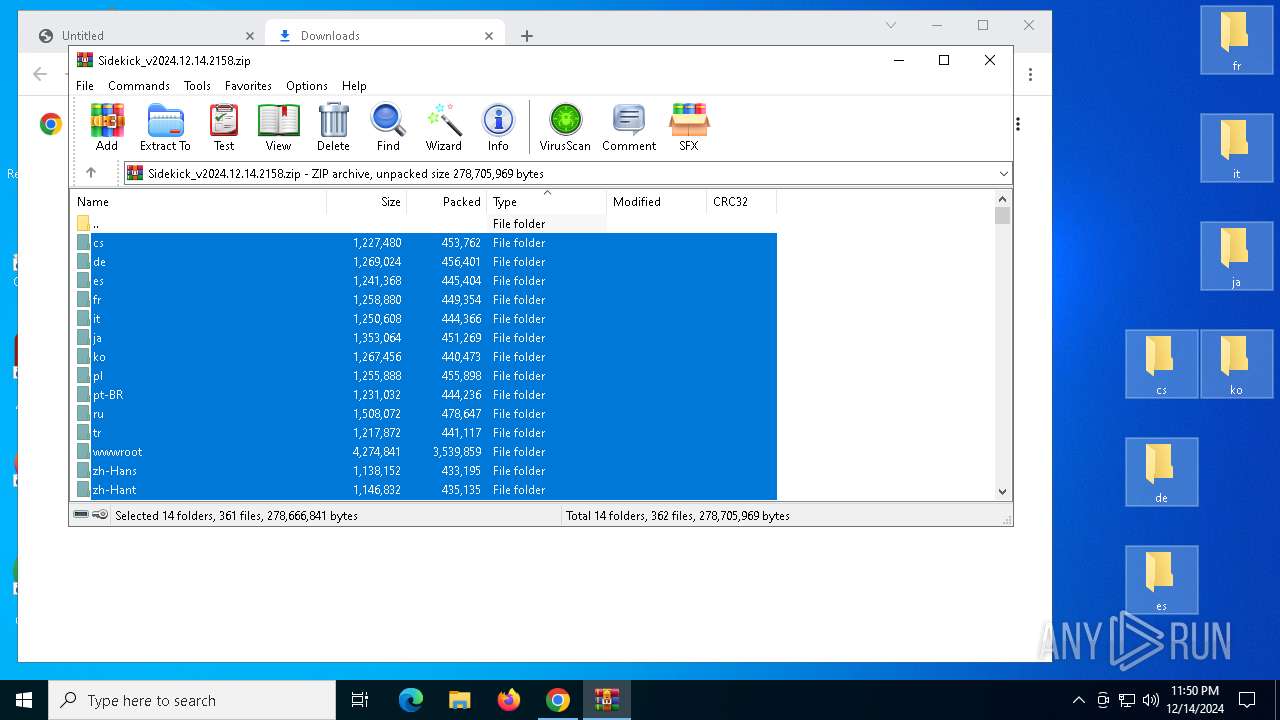Select the de desktop folder

pyautogui.click(x=1162, y=472)
